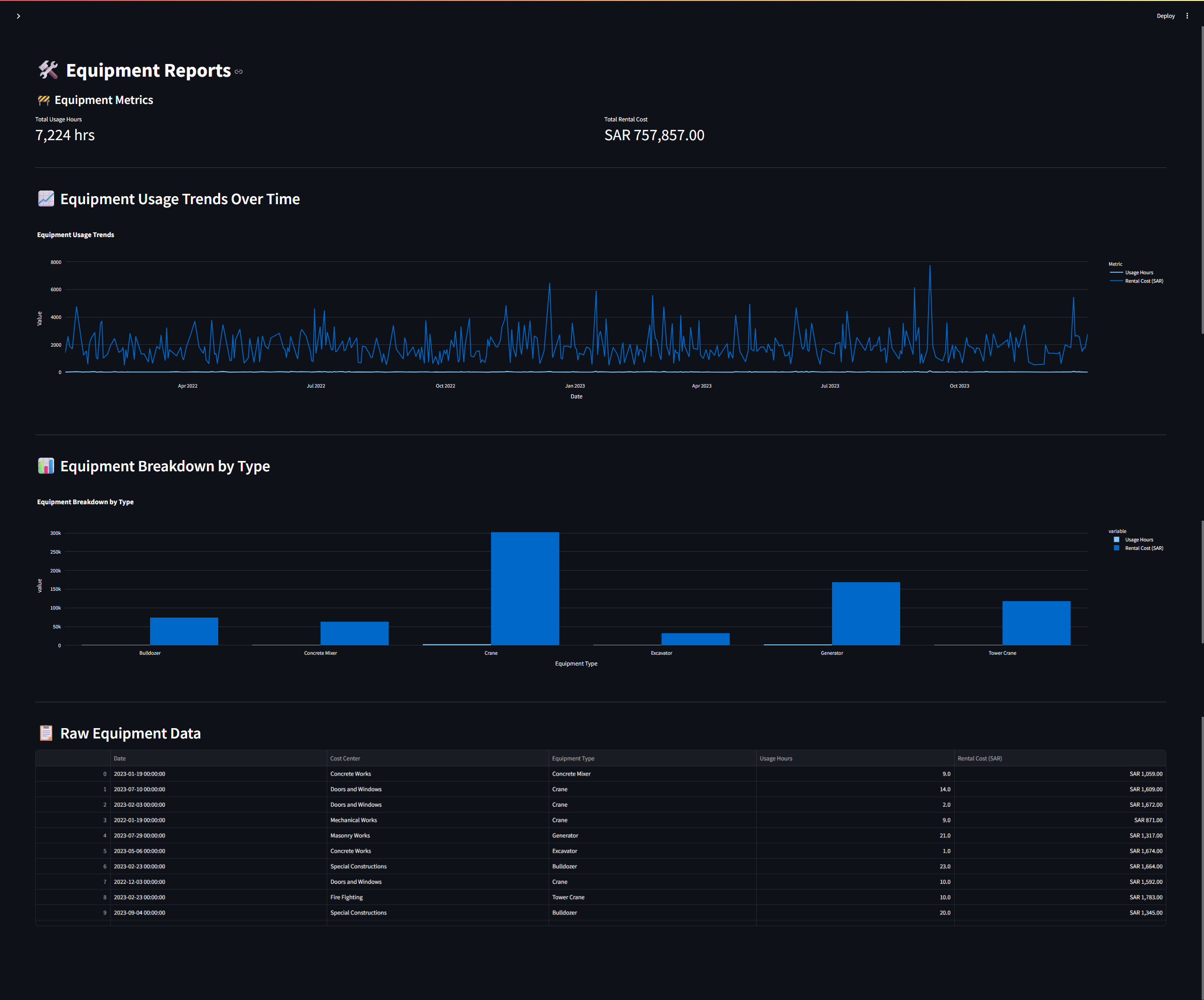1204x1000 pixels.
Task: Click the Total Rental Cost value SAR 757,857.00
Action: tap(654, 135)
